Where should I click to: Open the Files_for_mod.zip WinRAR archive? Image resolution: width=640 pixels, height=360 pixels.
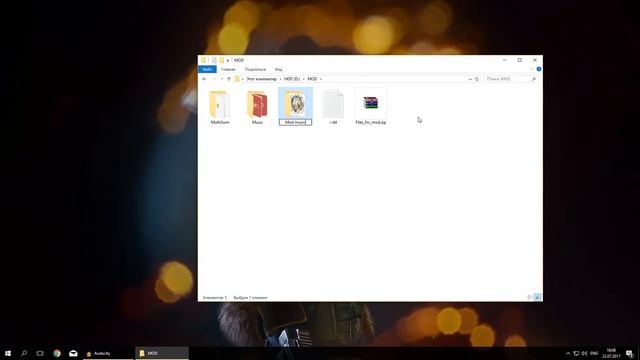tap(371, 107)
